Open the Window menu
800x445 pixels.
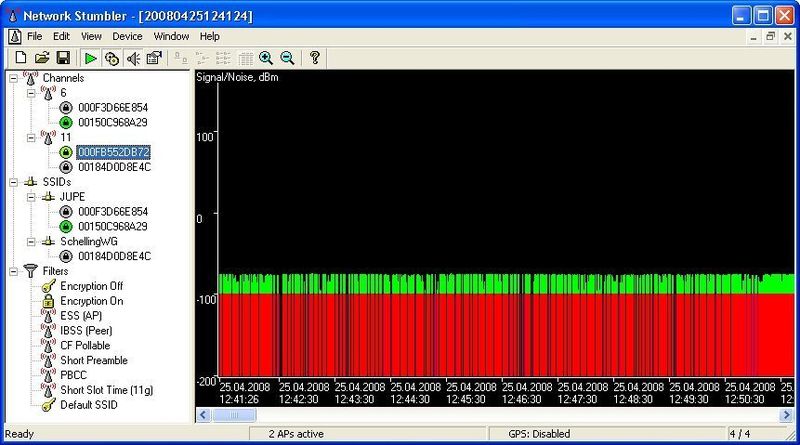(171, 36)
